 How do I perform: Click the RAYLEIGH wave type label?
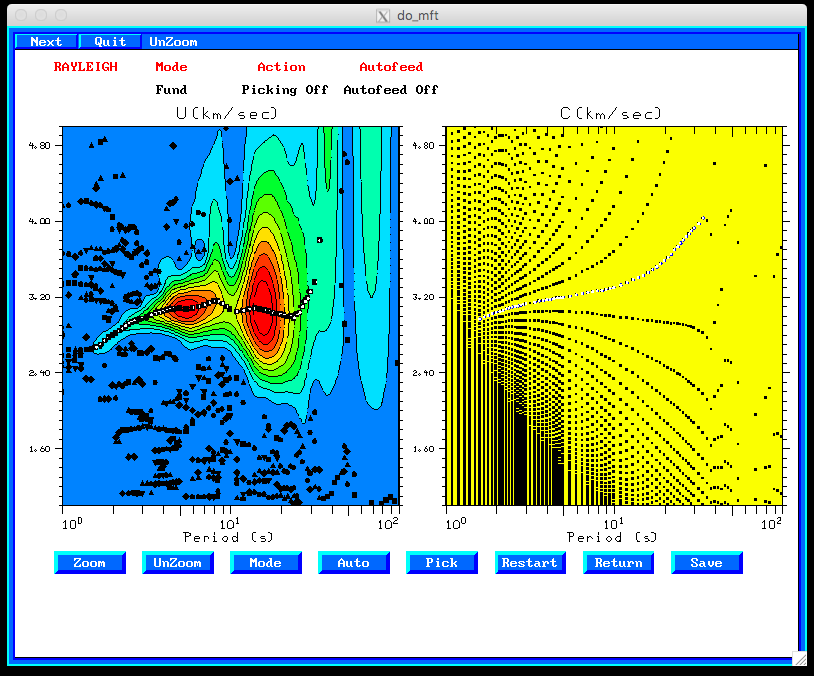pos(86,67)
